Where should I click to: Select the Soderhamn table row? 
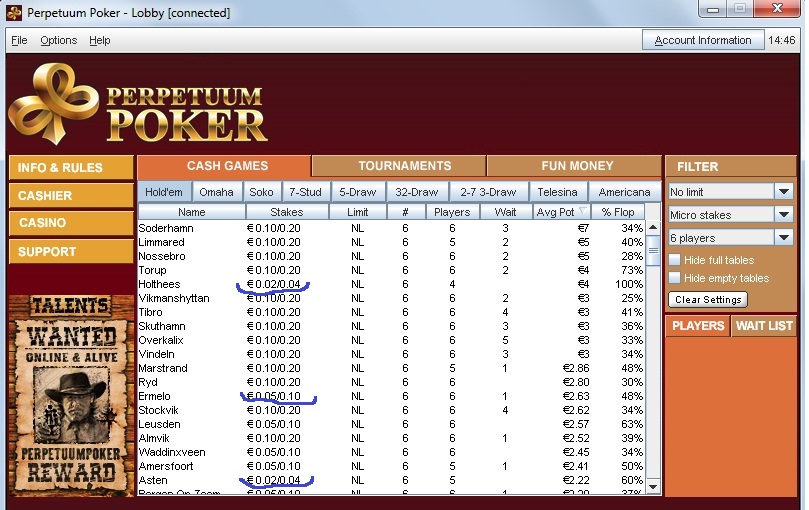[391, 228]
